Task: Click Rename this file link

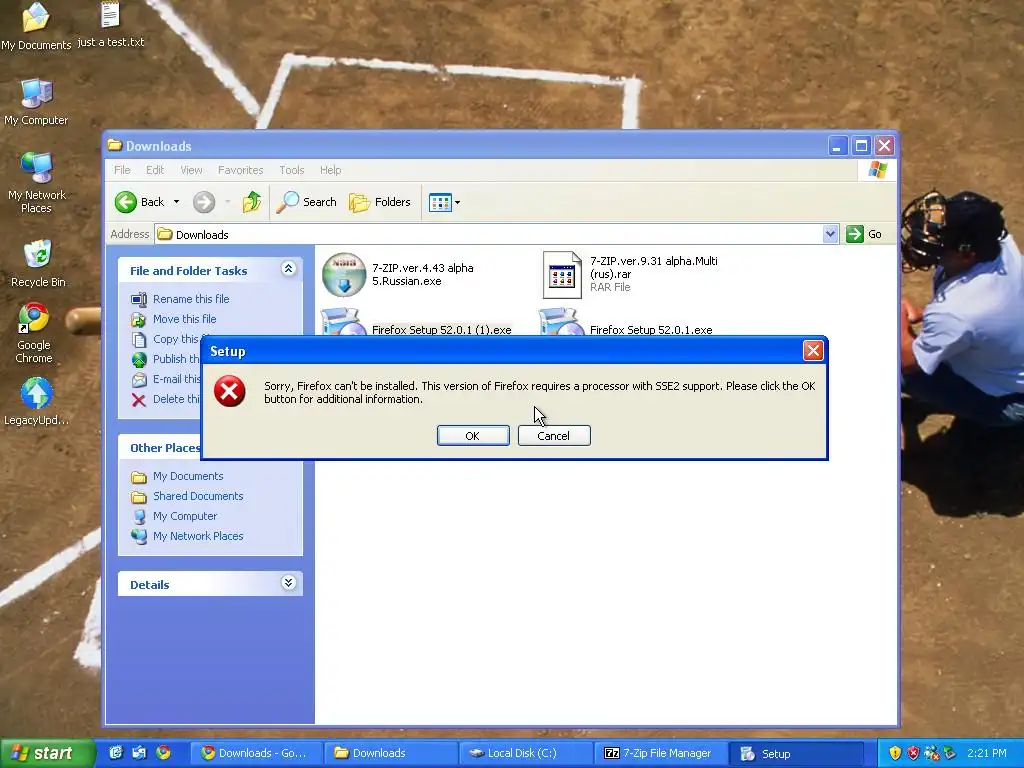Action: pyautogui.click(x=191, y=299)
